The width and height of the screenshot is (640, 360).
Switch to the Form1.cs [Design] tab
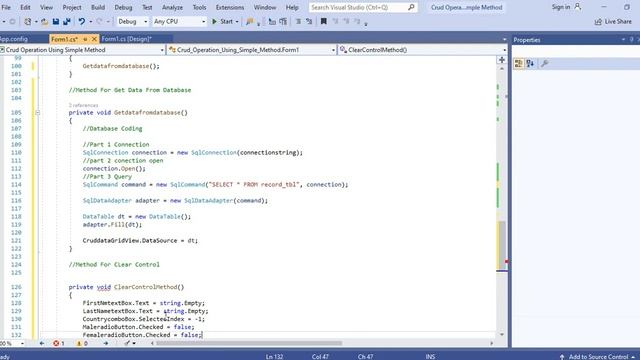click(127, 39)
